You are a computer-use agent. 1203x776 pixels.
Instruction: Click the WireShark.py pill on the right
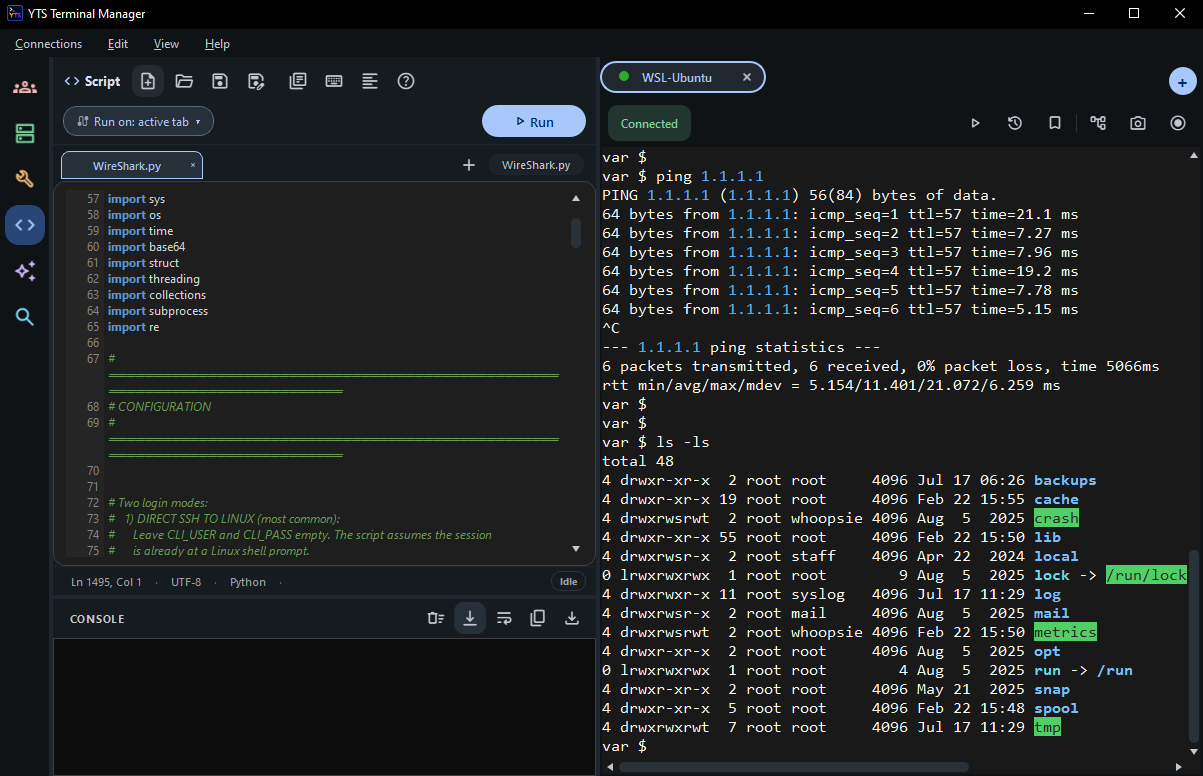pyautogui.click(x=536, y=165)
